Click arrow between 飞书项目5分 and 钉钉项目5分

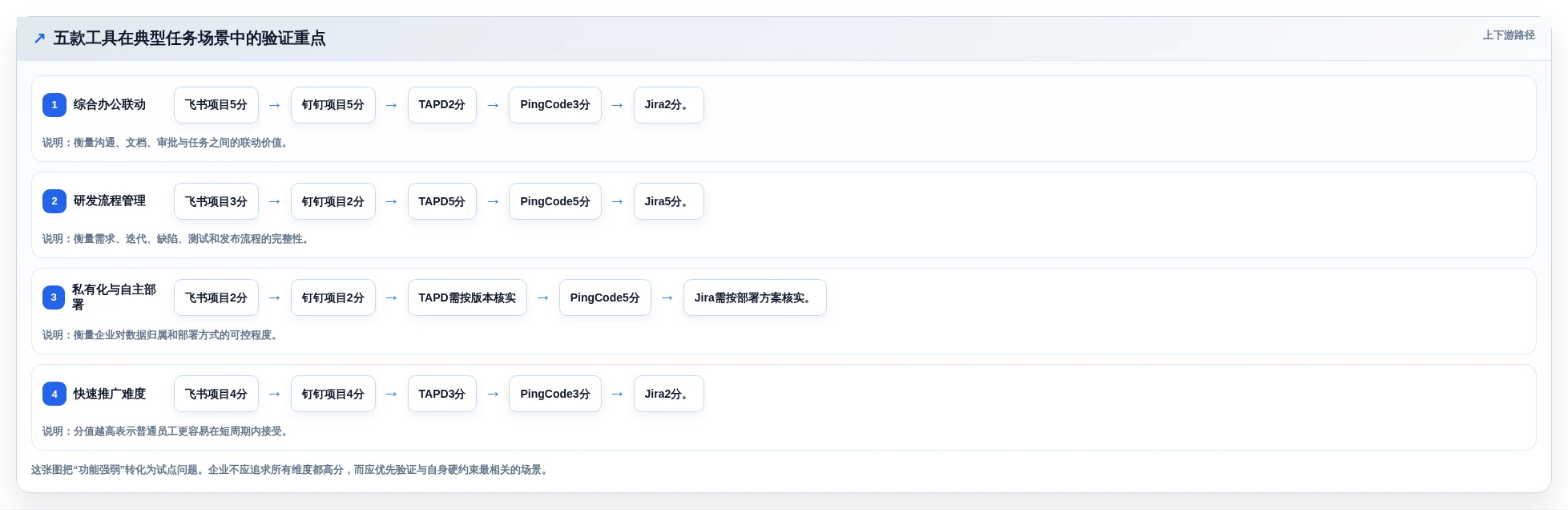click(x=275, y=105)
